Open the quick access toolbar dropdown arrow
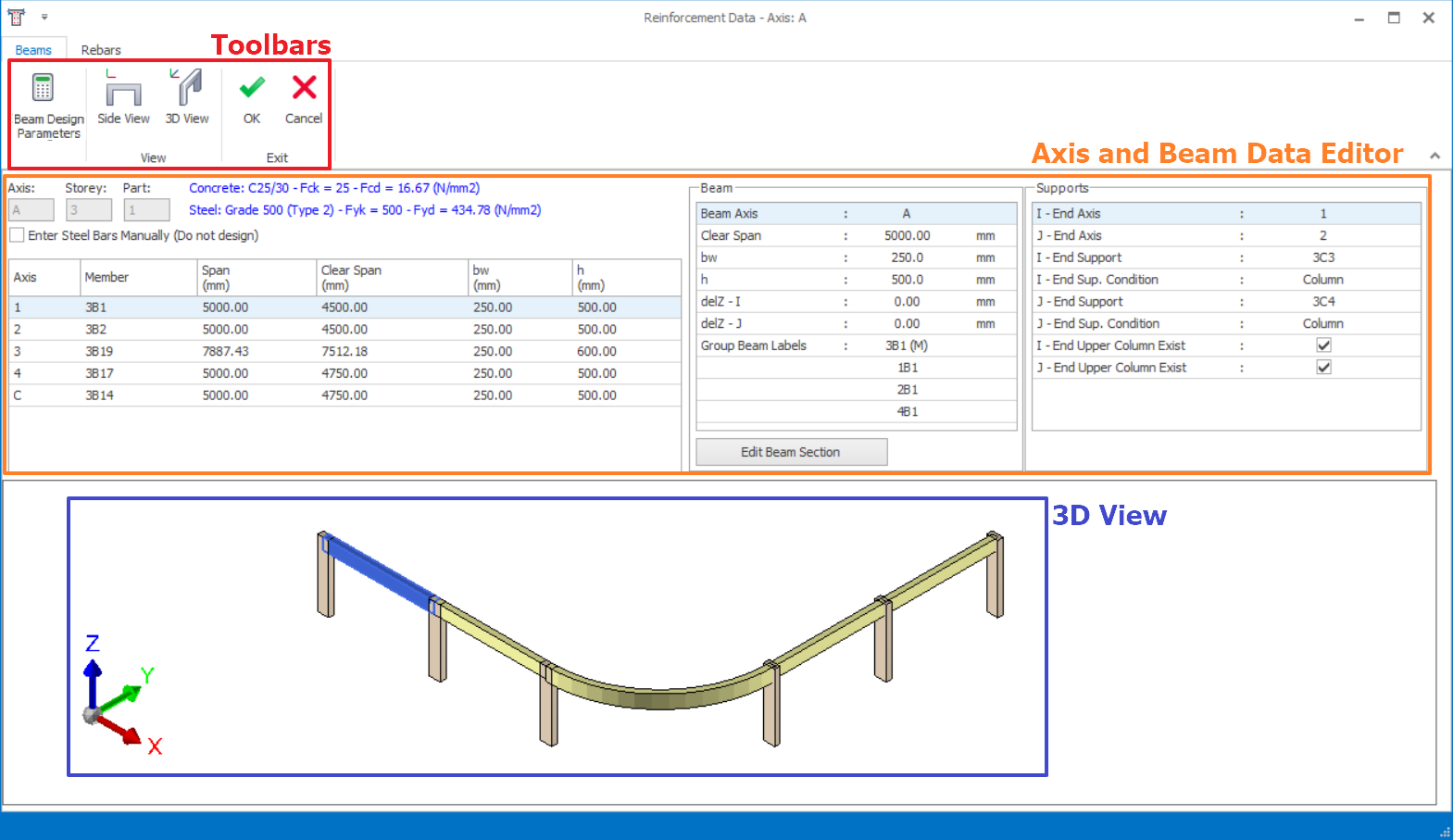This screenshot has width=1453, height=840. tap(44, 17)
